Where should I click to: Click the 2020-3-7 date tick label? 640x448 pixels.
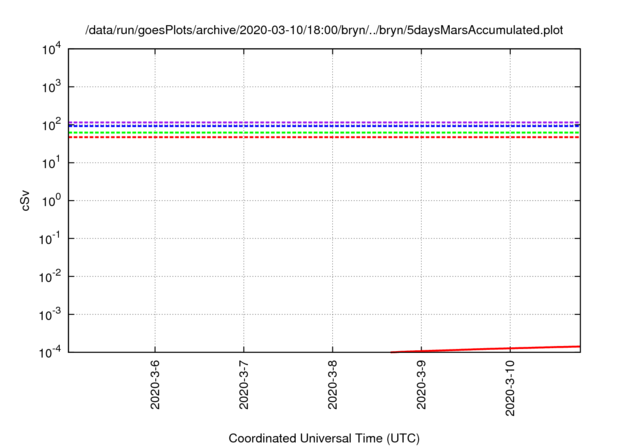[x=244, y=385]
